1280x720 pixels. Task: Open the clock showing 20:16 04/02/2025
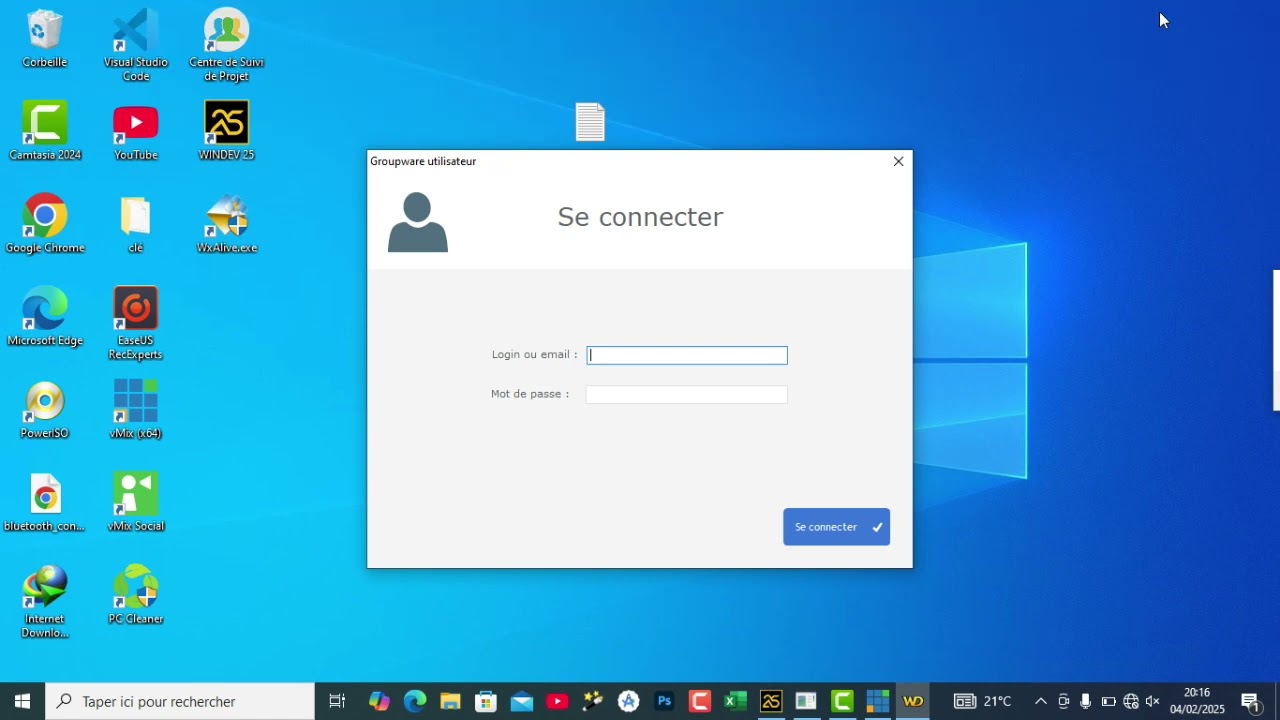pos(1197,701)
